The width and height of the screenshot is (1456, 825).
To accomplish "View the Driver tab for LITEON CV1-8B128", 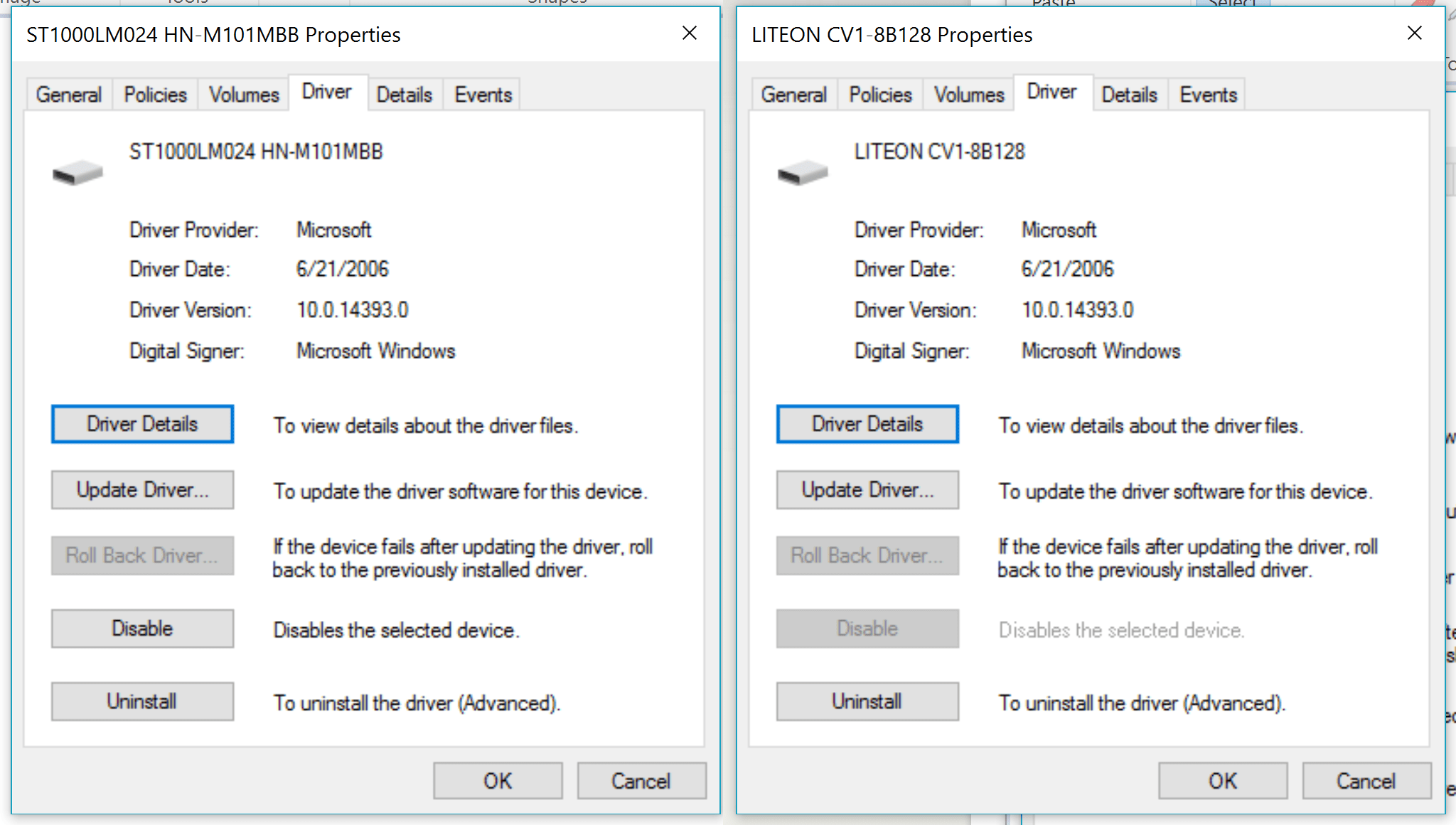I will coord(1053,91).
